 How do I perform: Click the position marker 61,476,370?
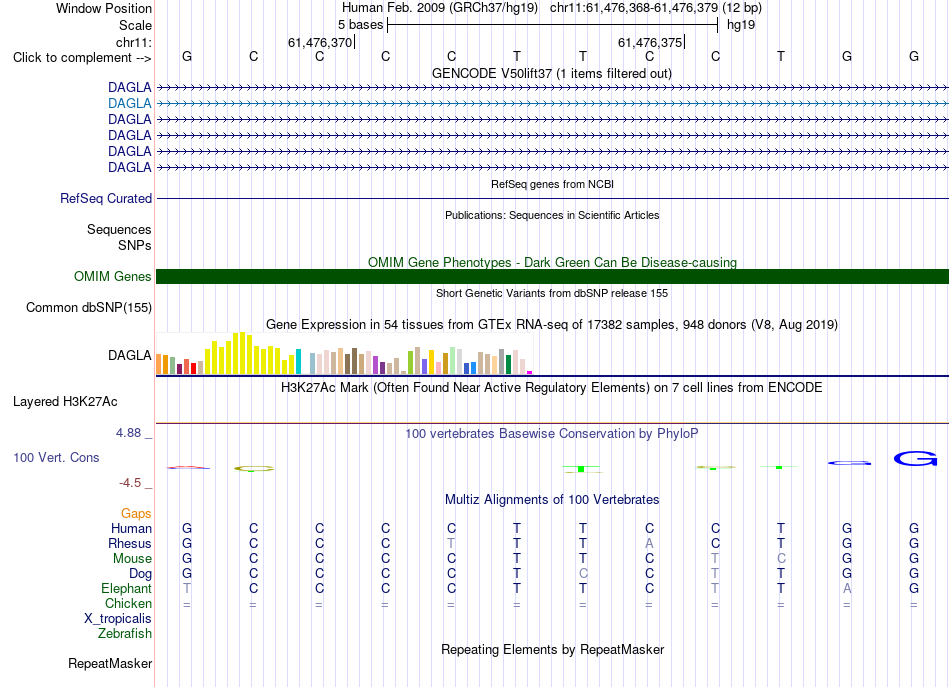pos(320,42)
